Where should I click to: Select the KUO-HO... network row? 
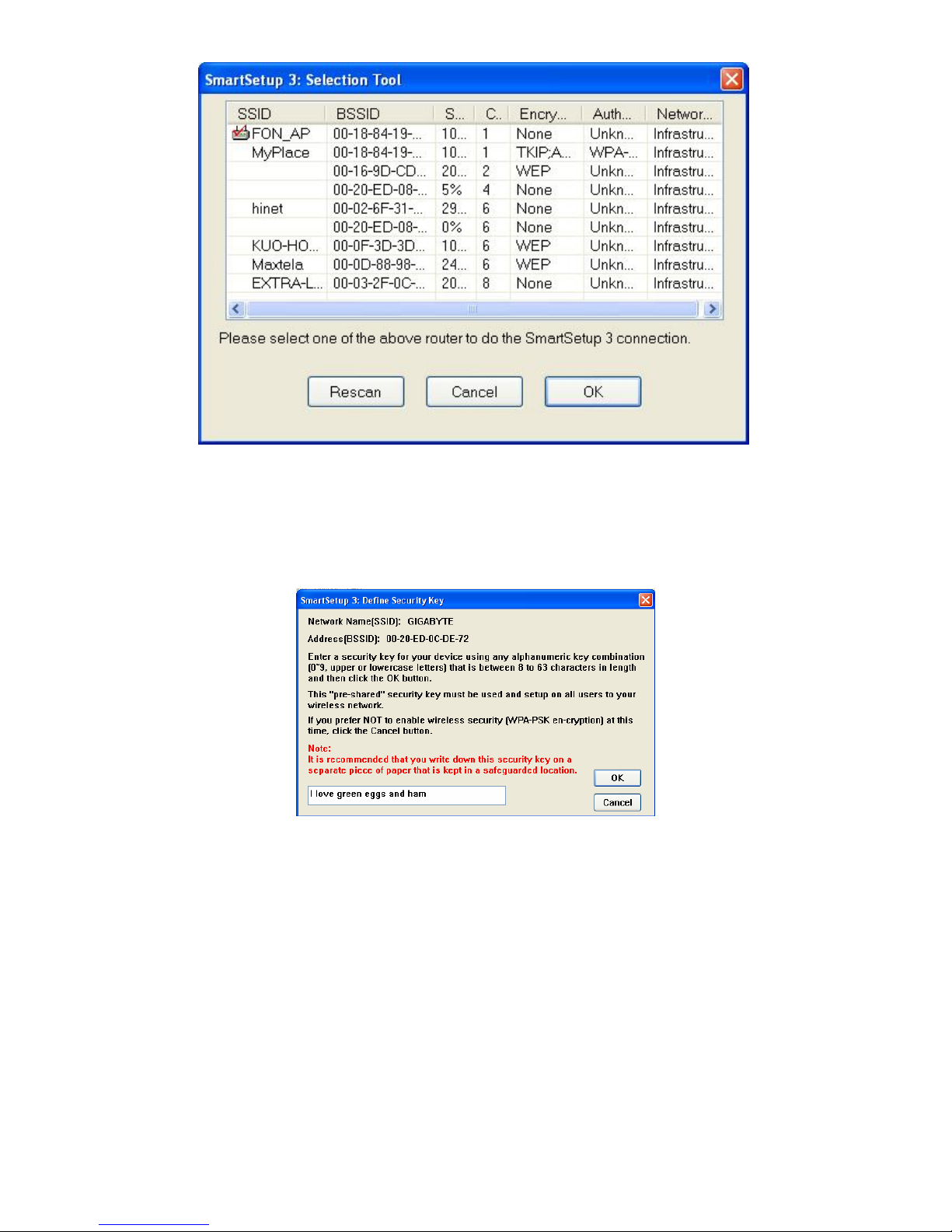pos(475,246)
